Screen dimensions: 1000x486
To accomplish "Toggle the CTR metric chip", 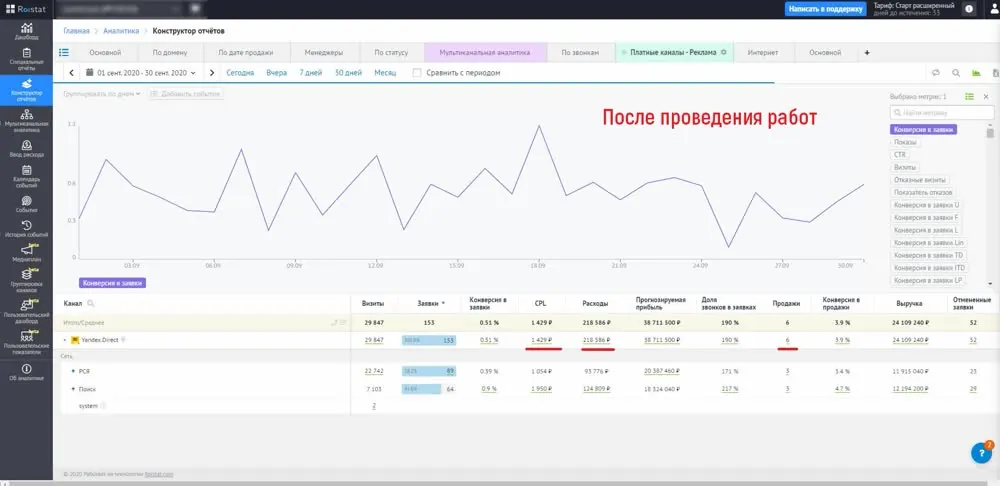I will (899, 155).
